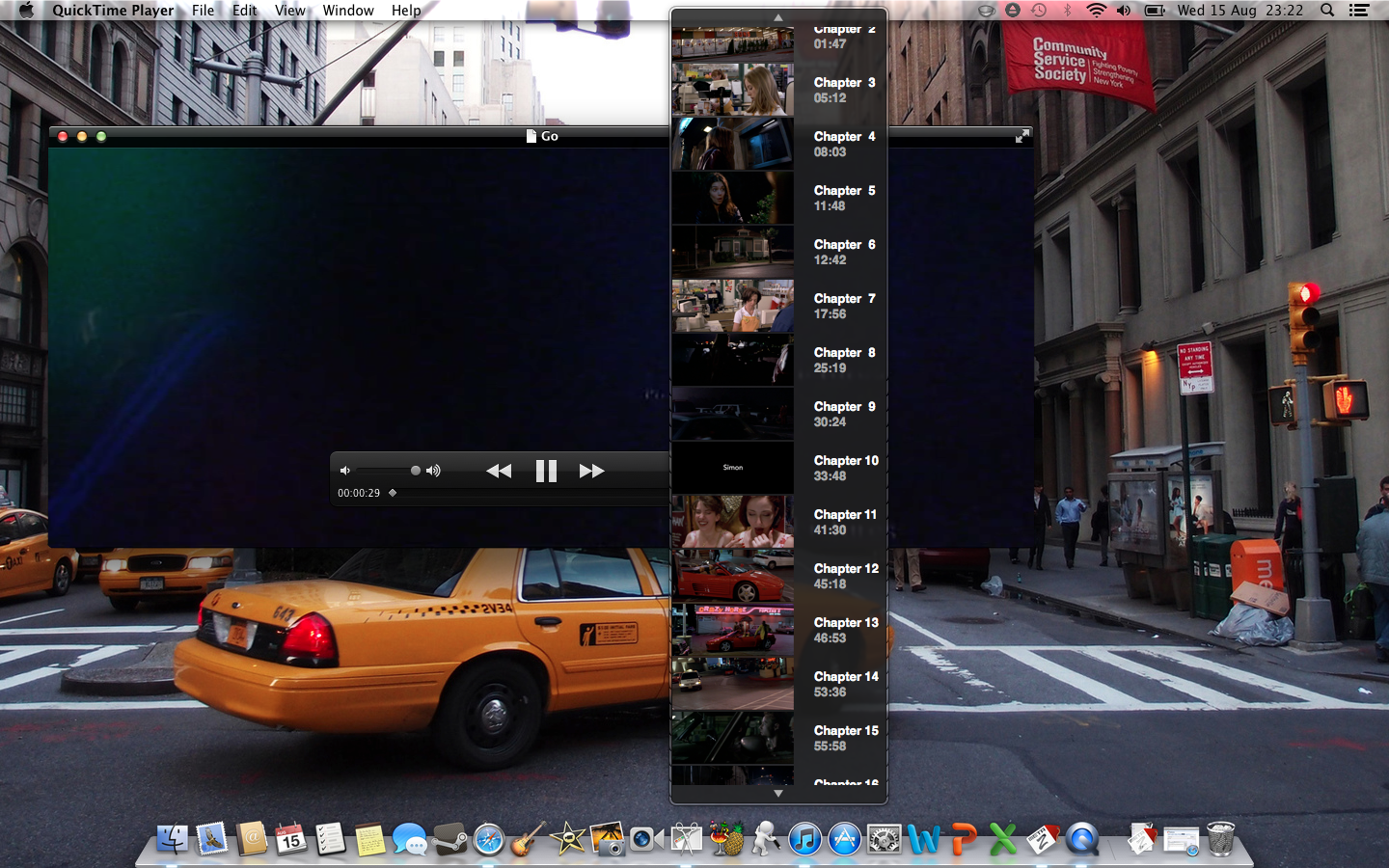Go to Chapter 7 at 17:56
Viewport: 1389px width, 868px height.
coord(778,306)
